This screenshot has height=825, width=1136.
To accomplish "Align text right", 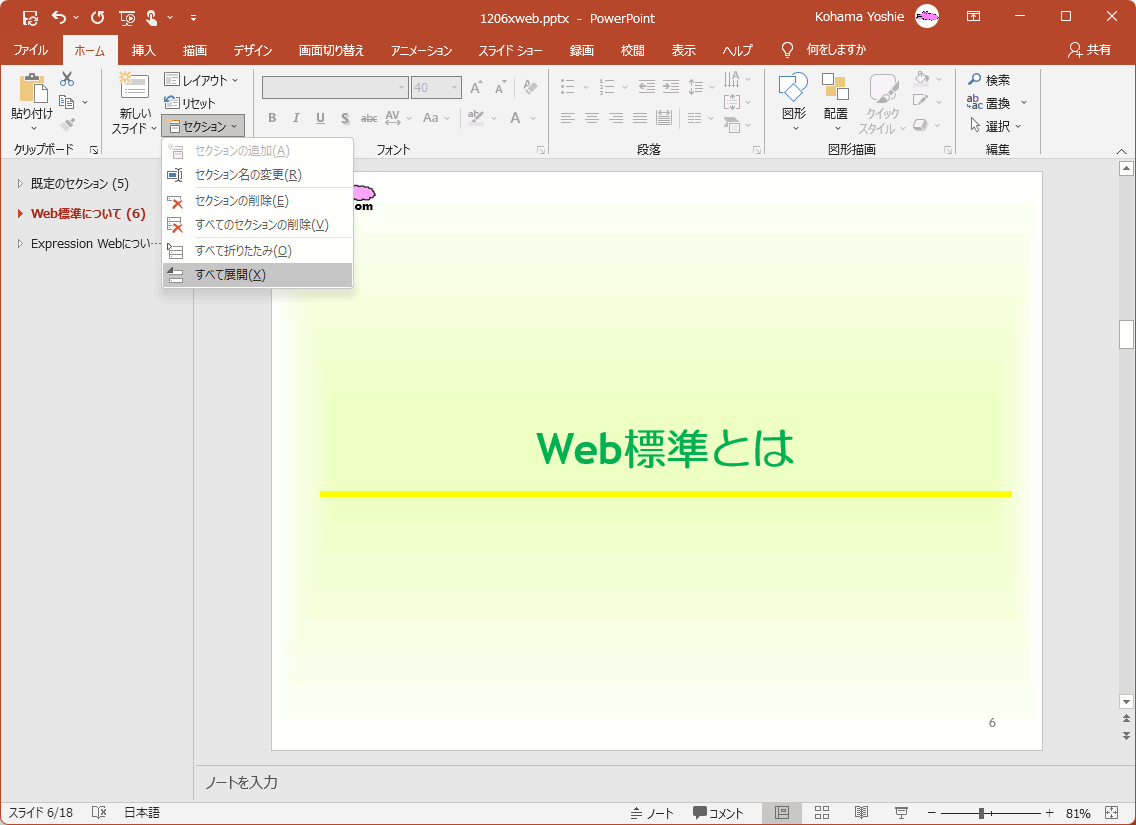I will (x=616, y=118).
